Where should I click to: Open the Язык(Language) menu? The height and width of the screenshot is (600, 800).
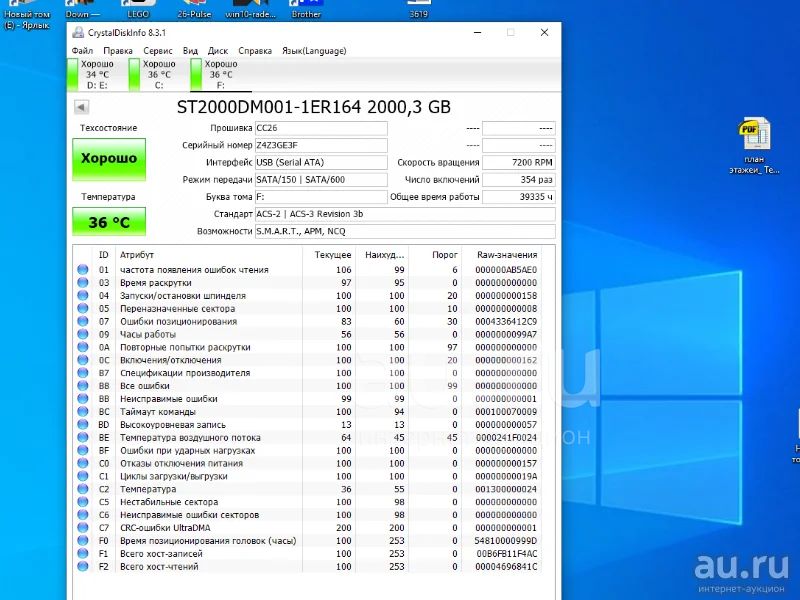point(314,51)
